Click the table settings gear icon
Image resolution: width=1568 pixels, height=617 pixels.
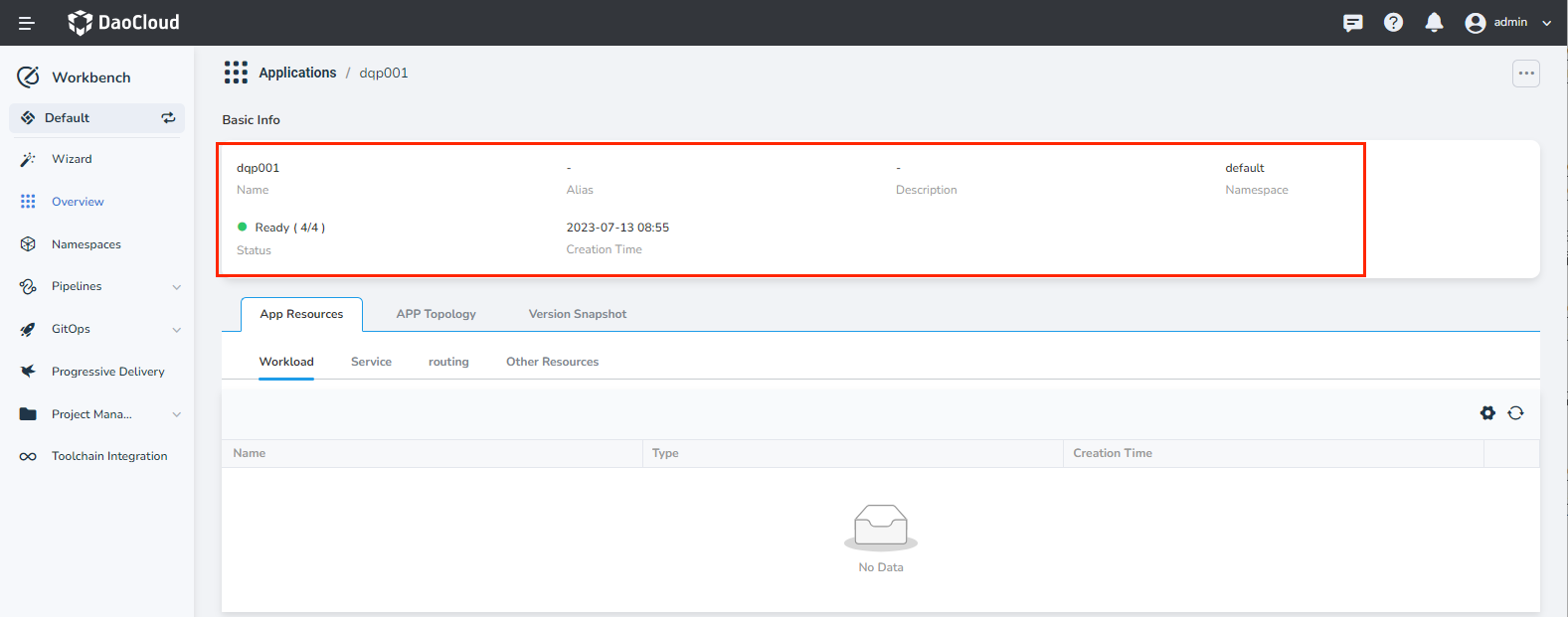(x=1487, y=413)
